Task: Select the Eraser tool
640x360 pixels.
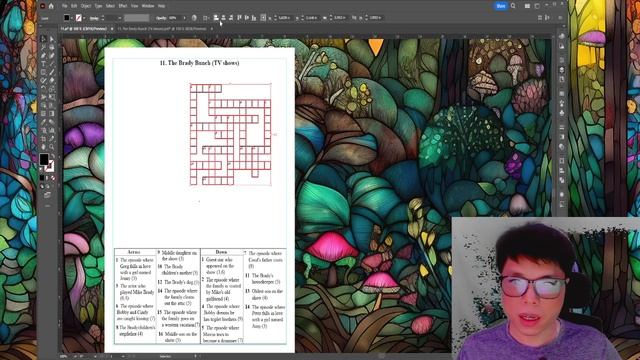Action: coord(51,80)
